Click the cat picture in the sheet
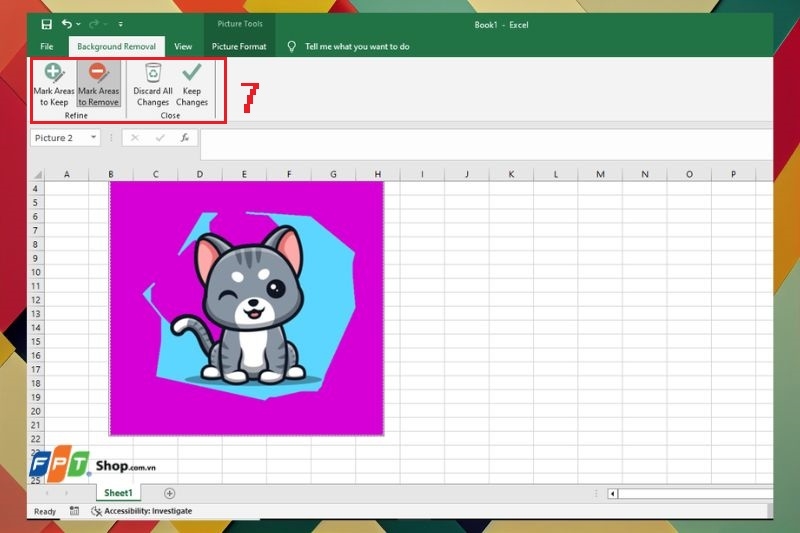This screenshot has height=533, width=800. coord(246,308)
